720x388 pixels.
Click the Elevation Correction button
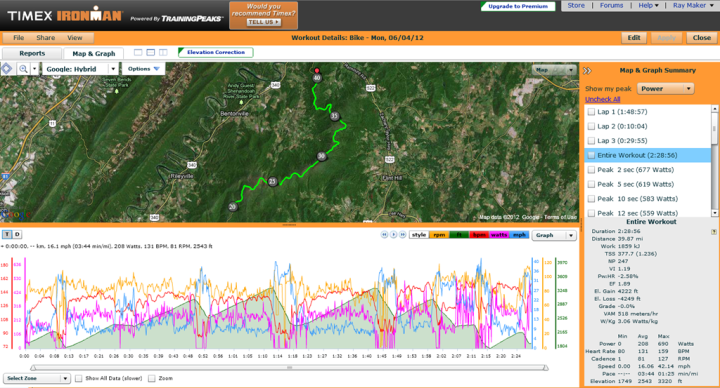(215, 52)
